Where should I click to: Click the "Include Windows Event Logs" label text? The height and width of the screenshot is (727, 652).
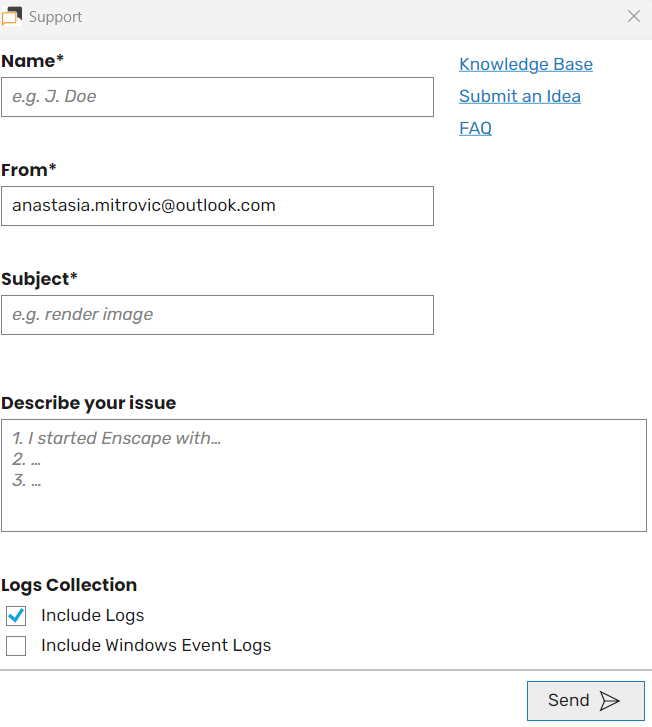click(156, 646)
